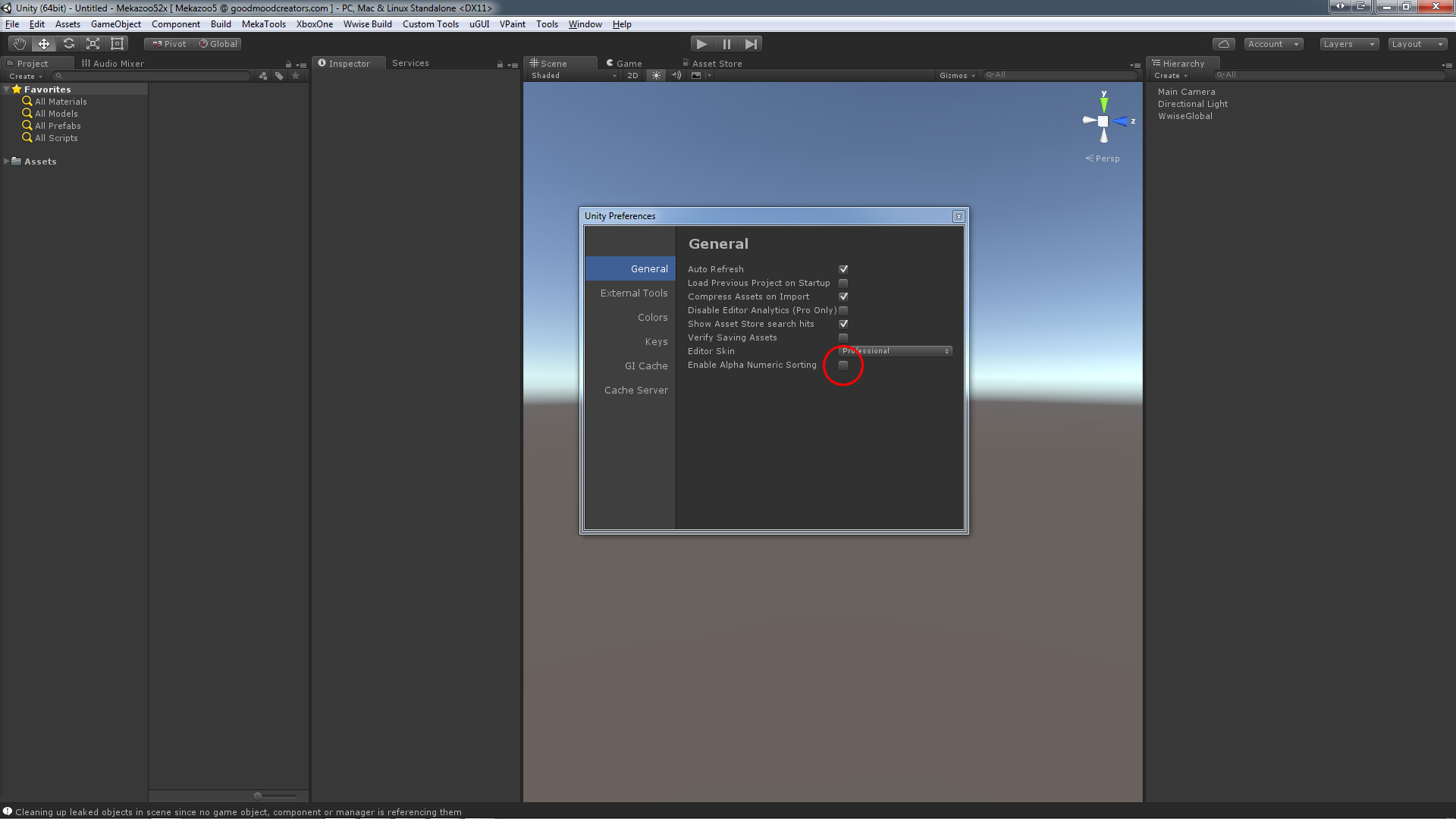Select the Rect transform tool
The image size is (1456, 819).
tap(116, 43)
